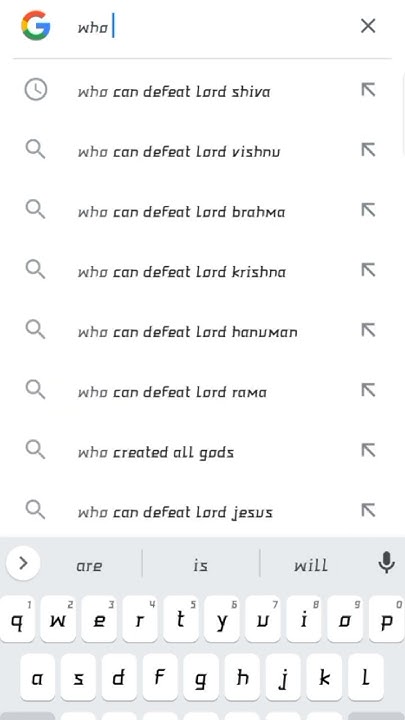Expand keyboard suggestion strip chevron
This screenshot has height=720, width=405.
pos(23,563)
